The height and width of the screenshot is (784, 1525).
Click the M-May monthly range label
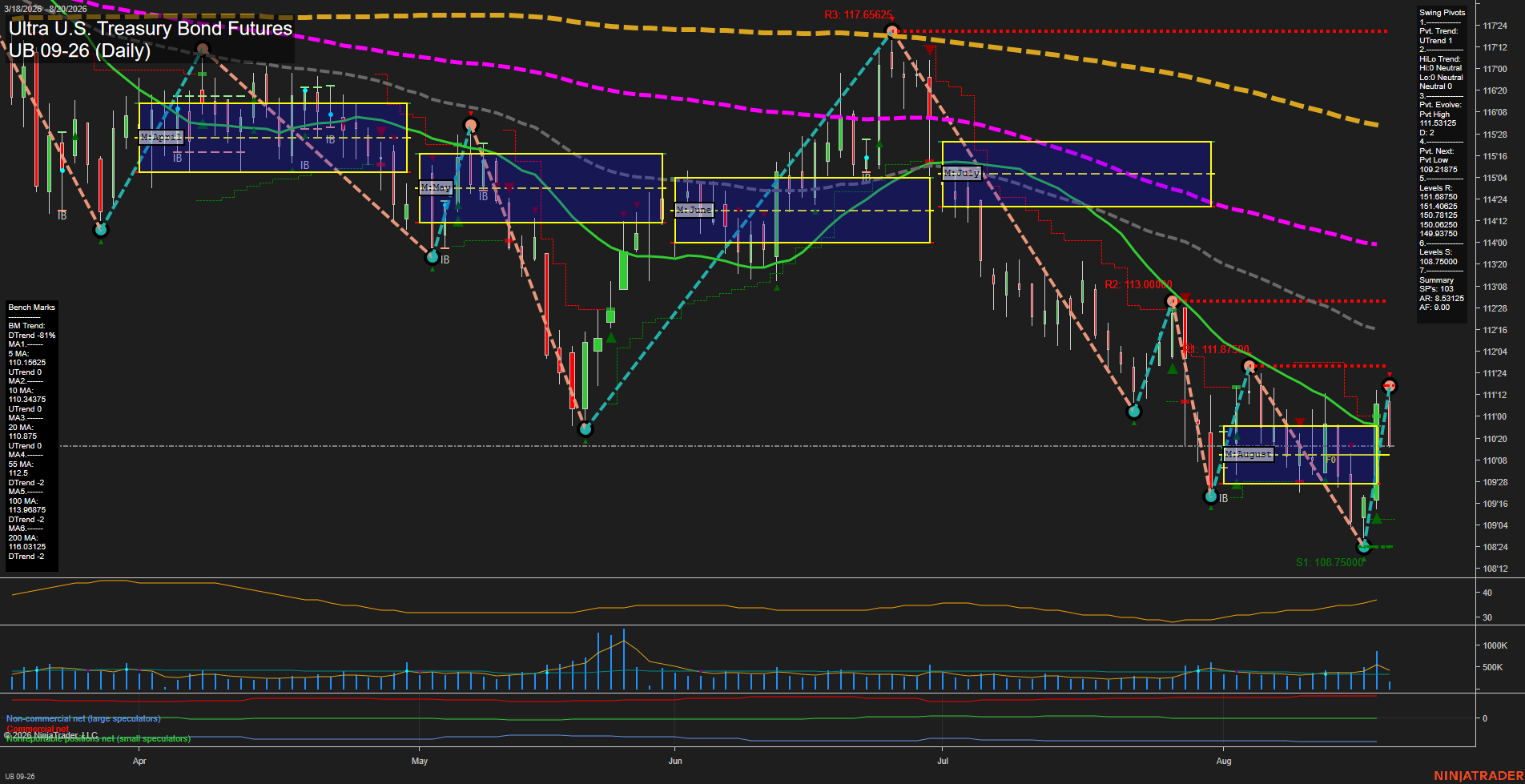[x=436, y=187]
